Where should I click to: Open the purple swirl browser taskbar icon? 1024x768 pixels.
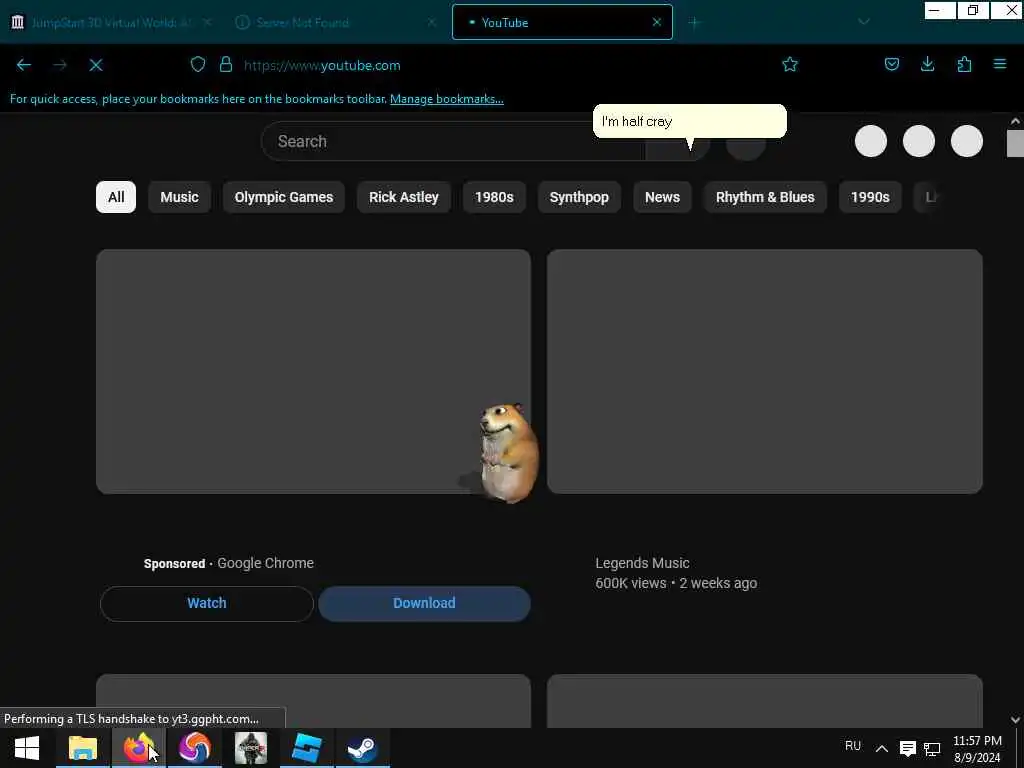point(195,748)
